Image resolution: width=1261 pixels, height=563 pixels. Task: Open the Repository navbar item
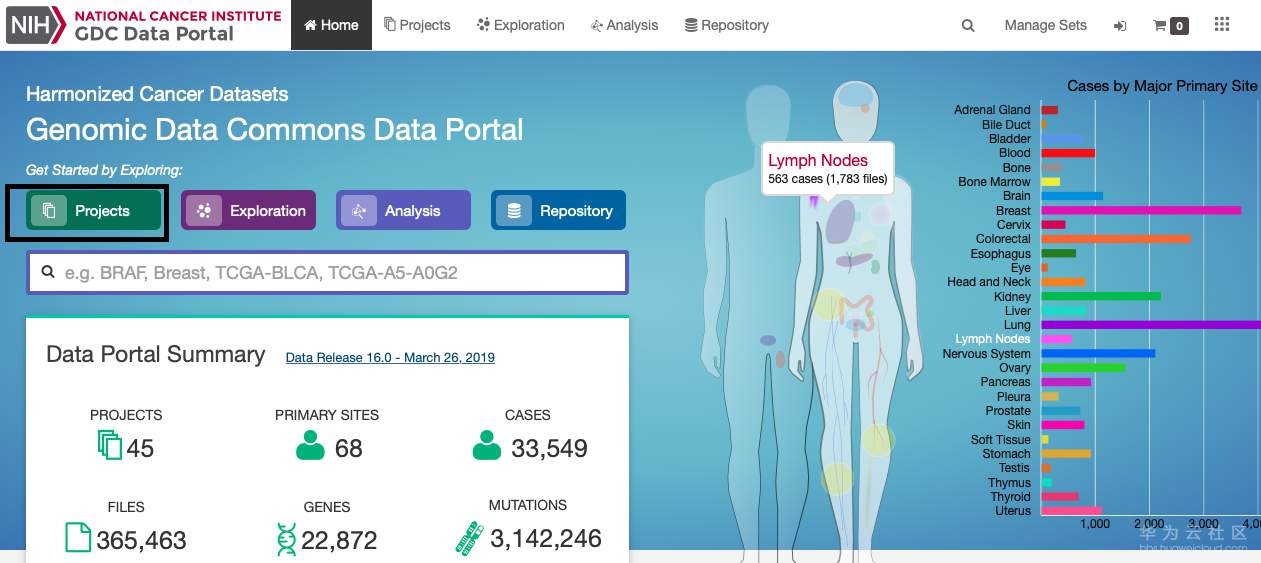727,25
